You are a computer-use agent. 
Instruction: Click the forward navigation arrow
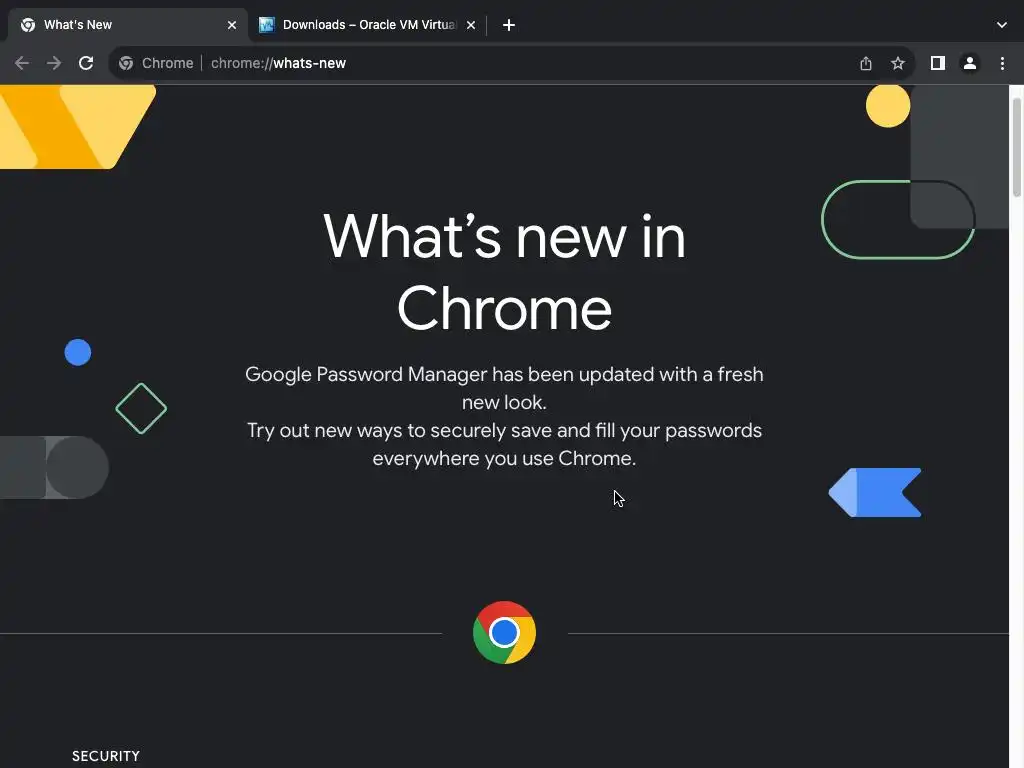[x=54, y=63]
